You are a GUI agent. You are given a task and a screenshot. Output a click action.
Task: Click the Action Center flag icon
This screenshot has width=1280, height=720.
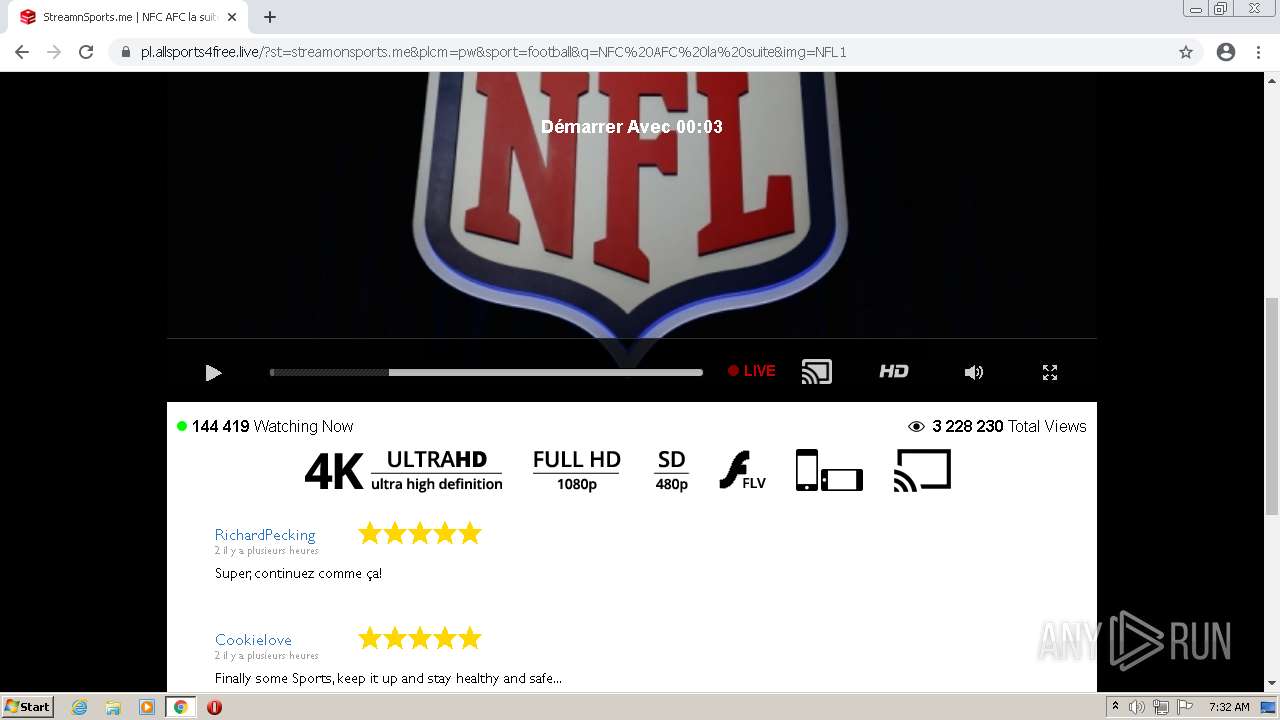tap(1184, 707)
